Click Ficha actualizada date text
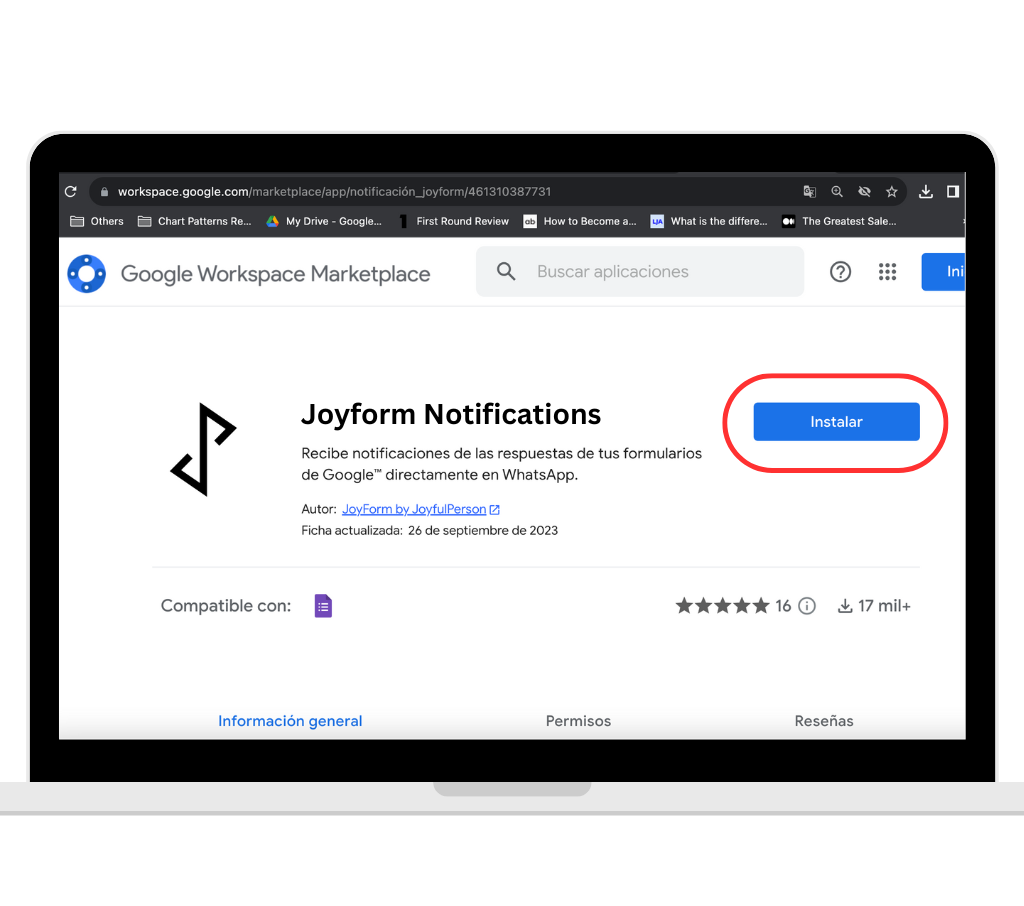Image resolution: width=1024 pixels, height=906 pixels. pyautogui.click(x=430, y=530)
